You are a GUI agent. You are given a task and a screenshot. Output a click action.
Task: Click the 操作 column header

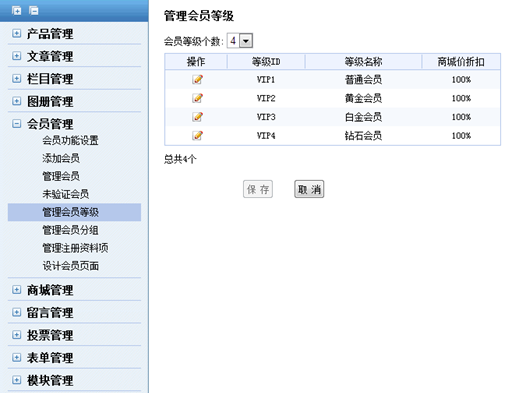coord(196,62)
